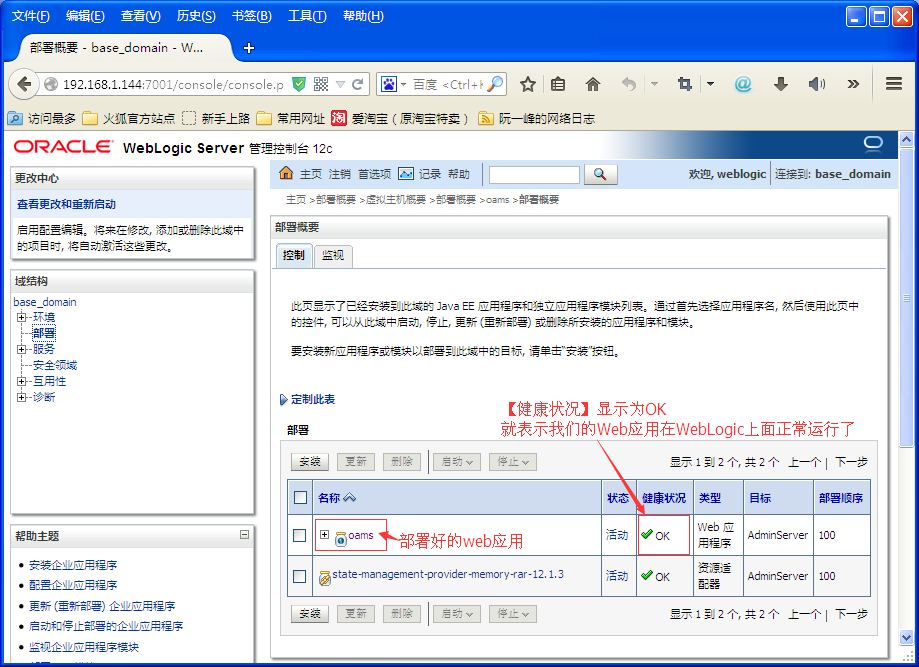Go to browser home page icon

[593, 84]
